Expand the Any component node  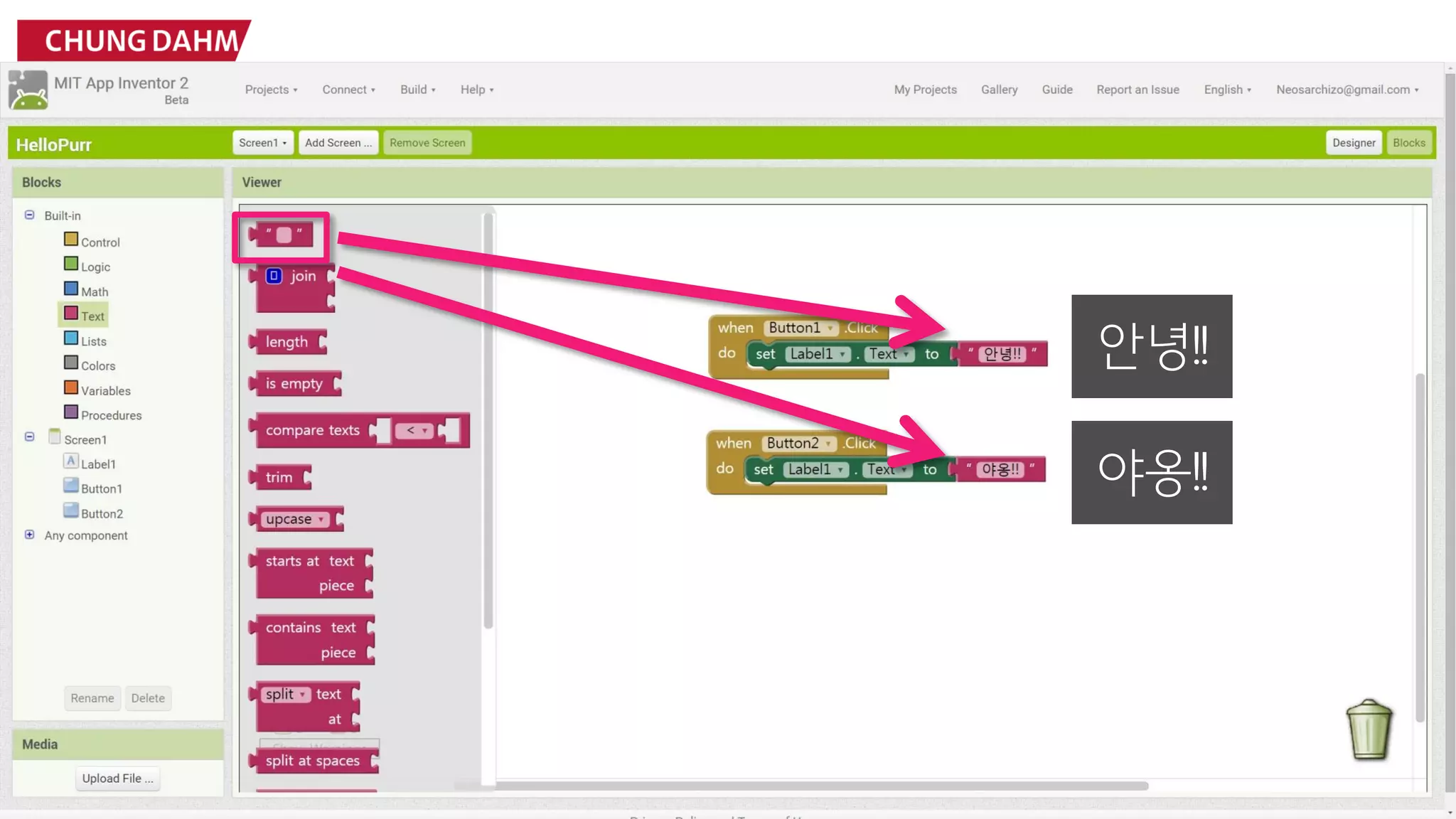(x=30, y=535)
